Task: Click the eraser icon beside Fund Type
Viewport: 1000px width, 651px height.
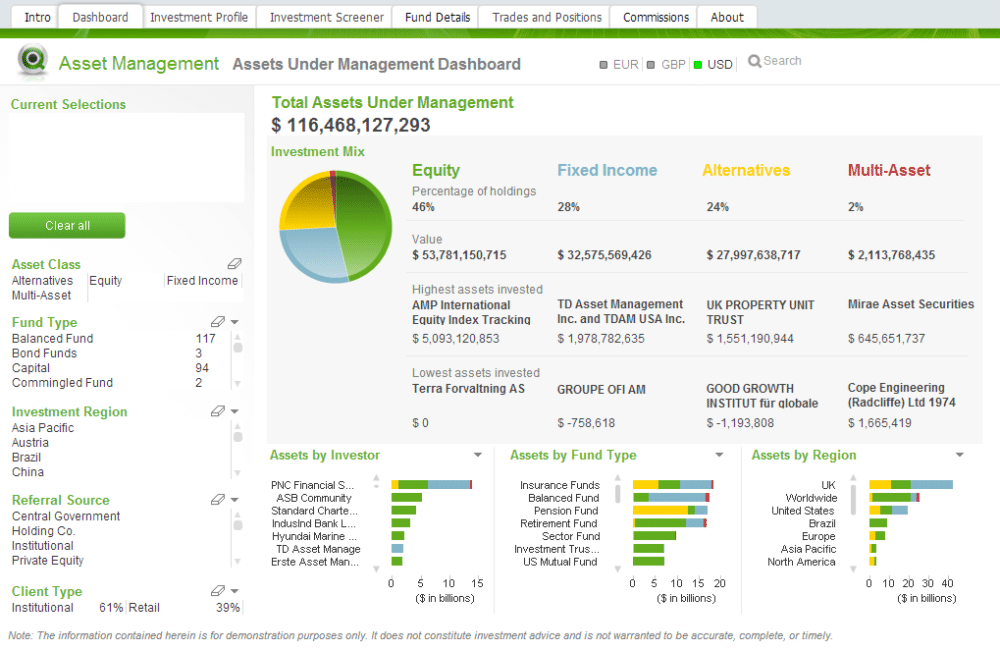Action: tap(218, 322)
